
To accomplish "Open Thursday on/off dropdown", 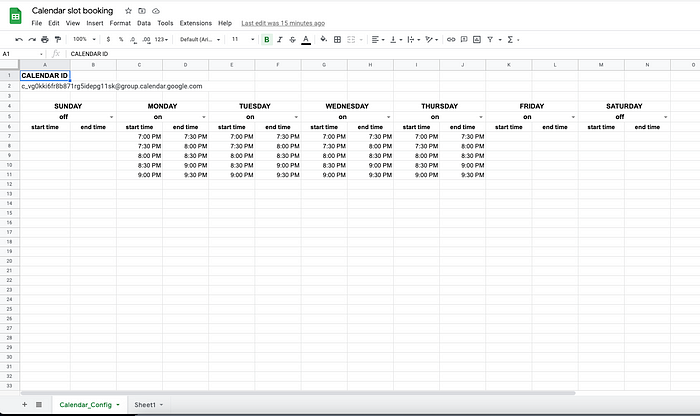I will point(481,117).
